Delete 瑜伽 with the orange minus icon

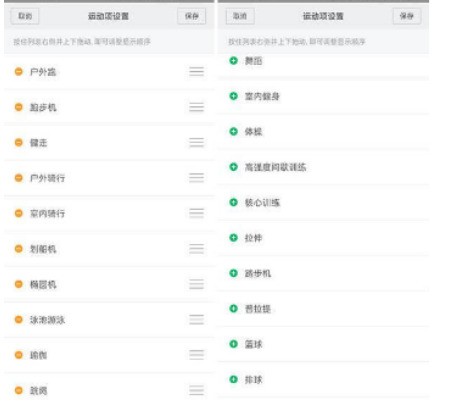pyautogui.click(x=19, y=355)
